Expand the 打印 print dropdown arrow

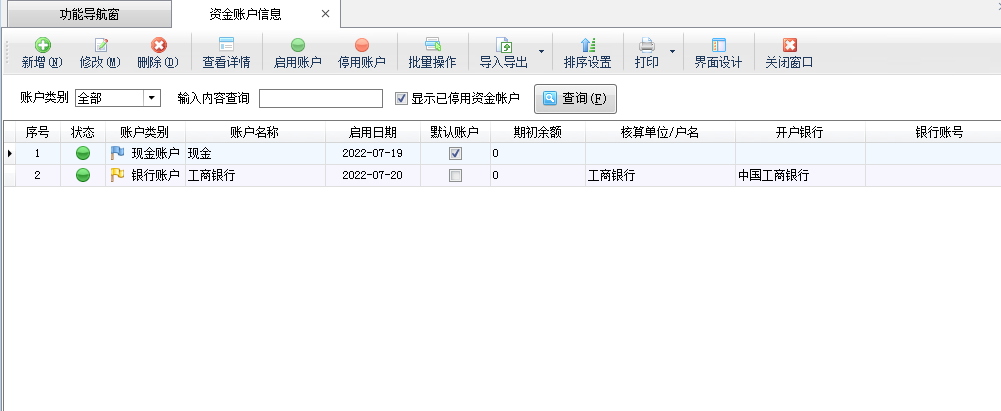(672, 51)
